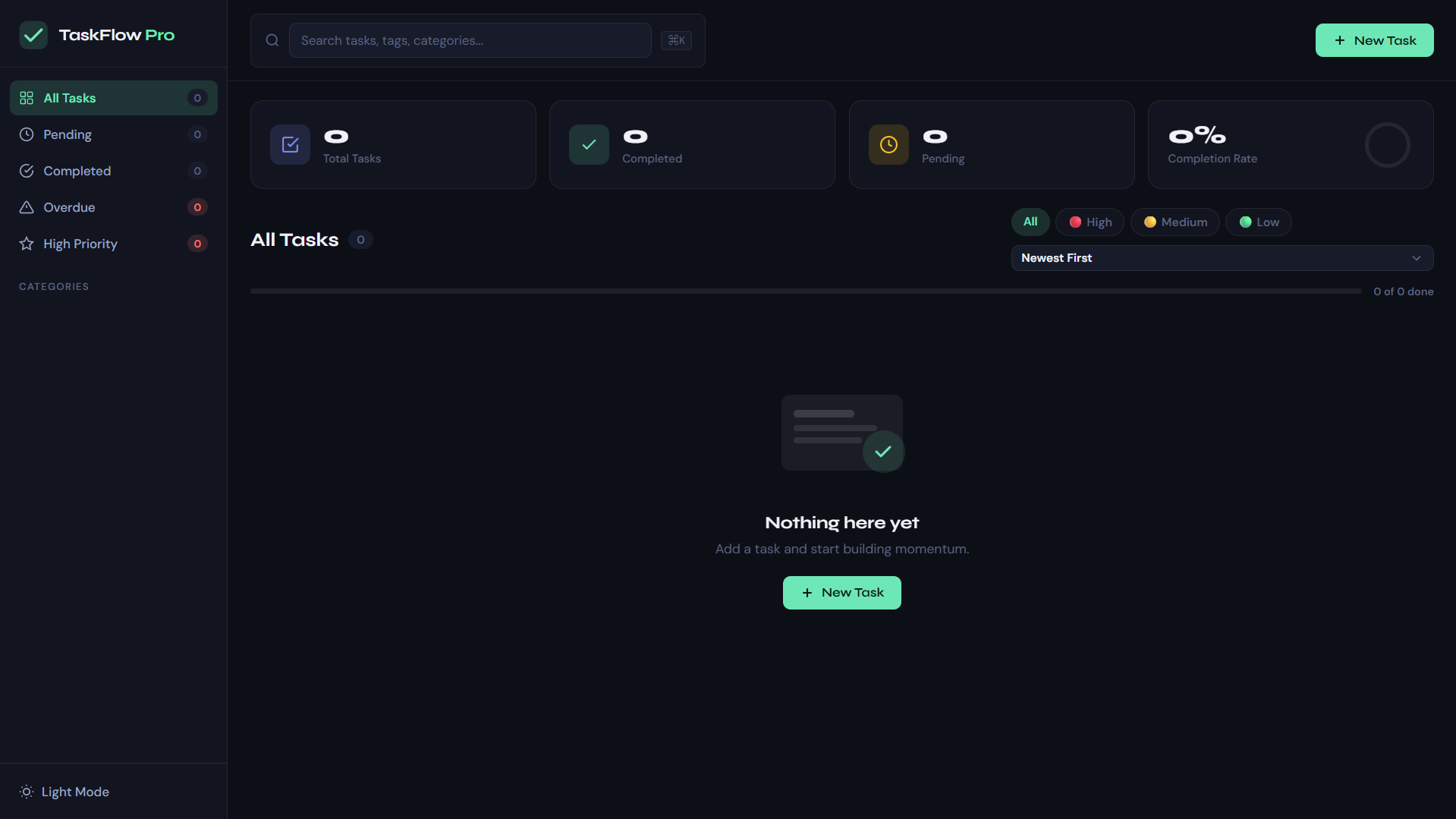Click the Completed check-circle icon in sidebar
The image size is (1456, 819).
click(27, 171)
